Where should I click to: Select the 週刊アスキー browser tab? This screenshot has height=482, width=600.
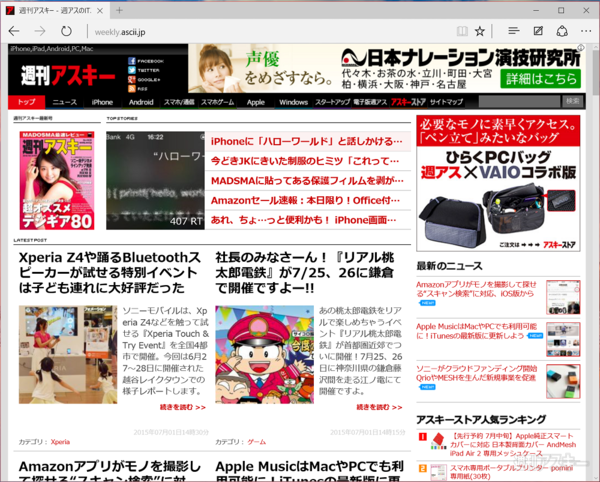[x=55, y=10]
